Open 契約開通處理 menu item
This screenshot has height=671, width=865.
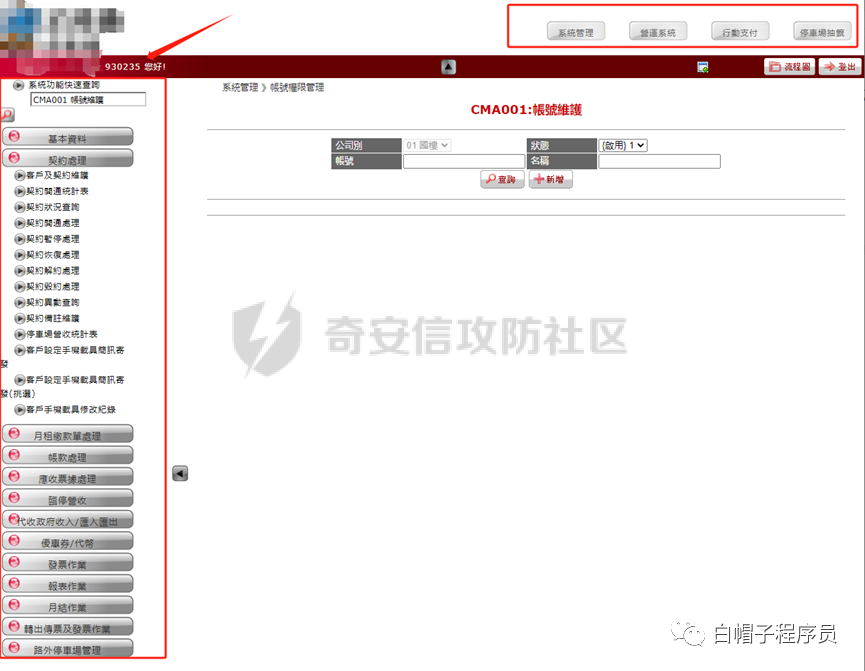[x=52, y=223]
